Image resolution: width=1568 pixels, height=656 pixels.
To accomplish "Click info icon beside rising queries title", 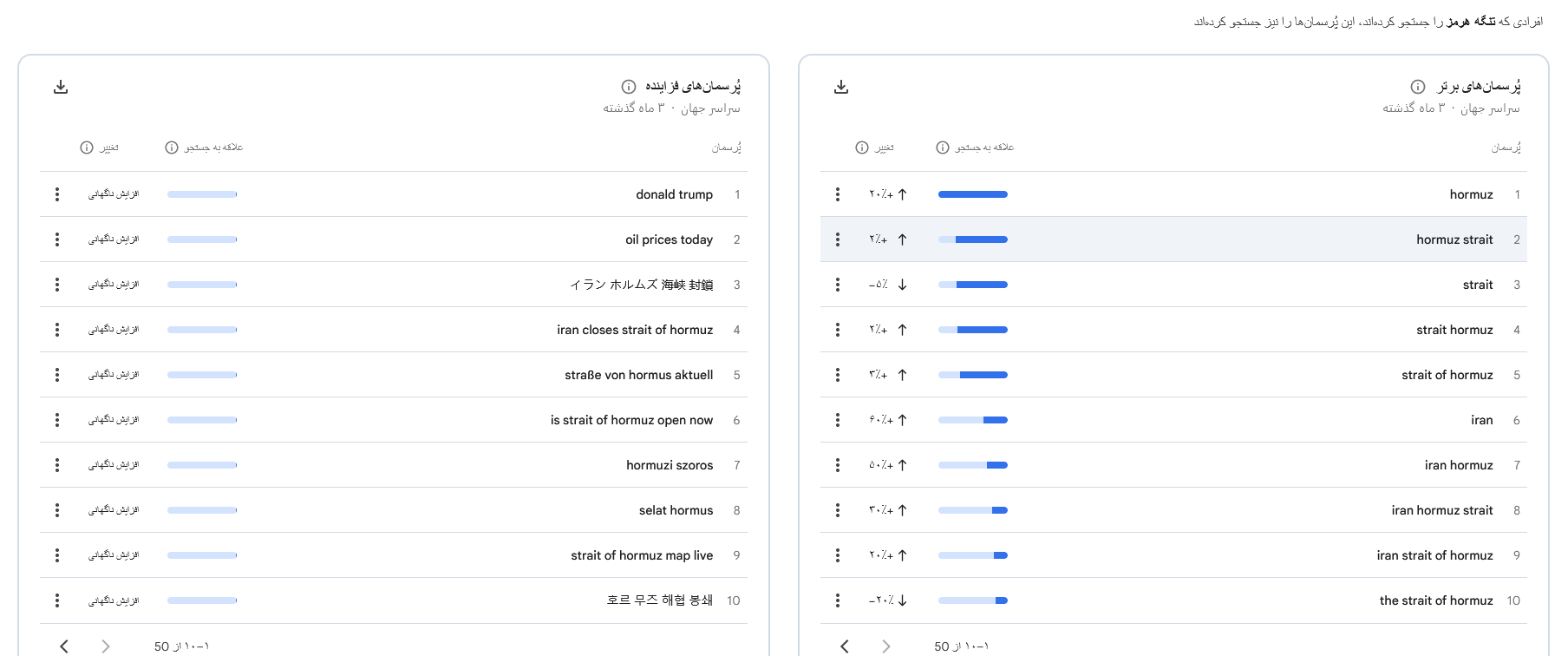I will 628,87.
